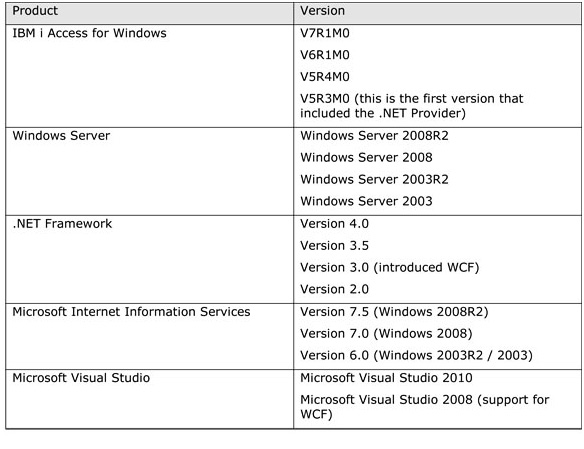Click Windows Server 2008R2 entry
Screen dimensions: 584x449
(374, 136)
